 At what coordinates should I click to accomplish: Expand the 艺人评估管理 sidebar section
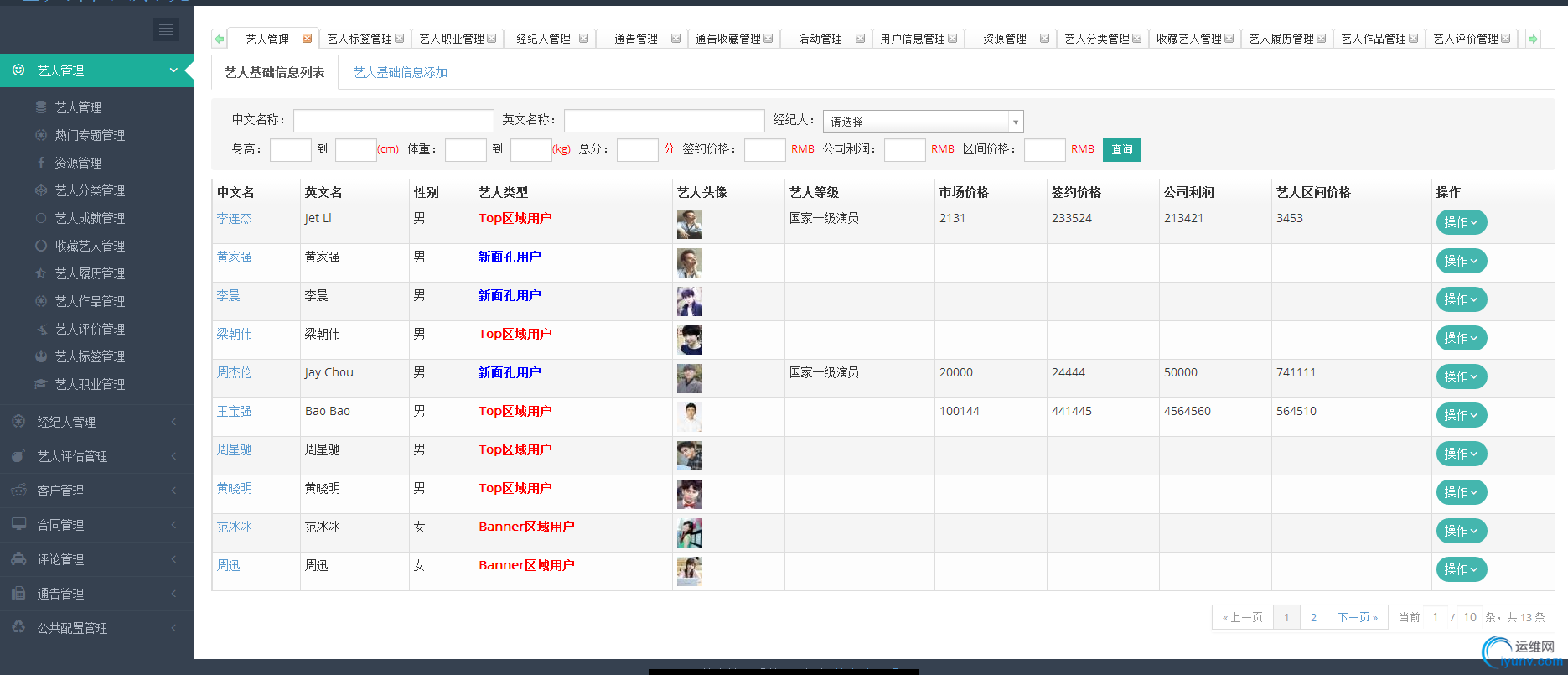pos(97,456)
